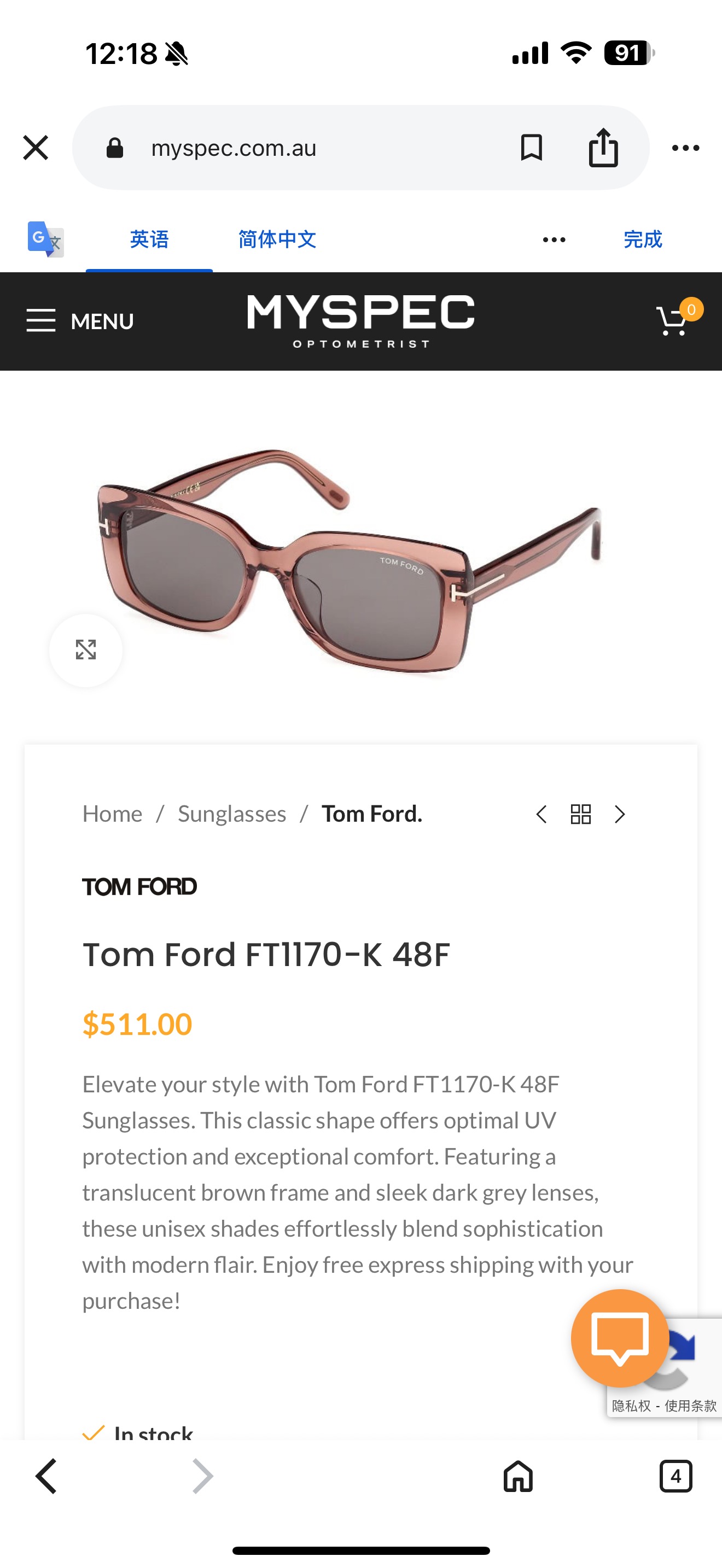Open translate bar more options
Image resolution: width=722 pixels, height=1568 pixels.
(x=554, y=239)
